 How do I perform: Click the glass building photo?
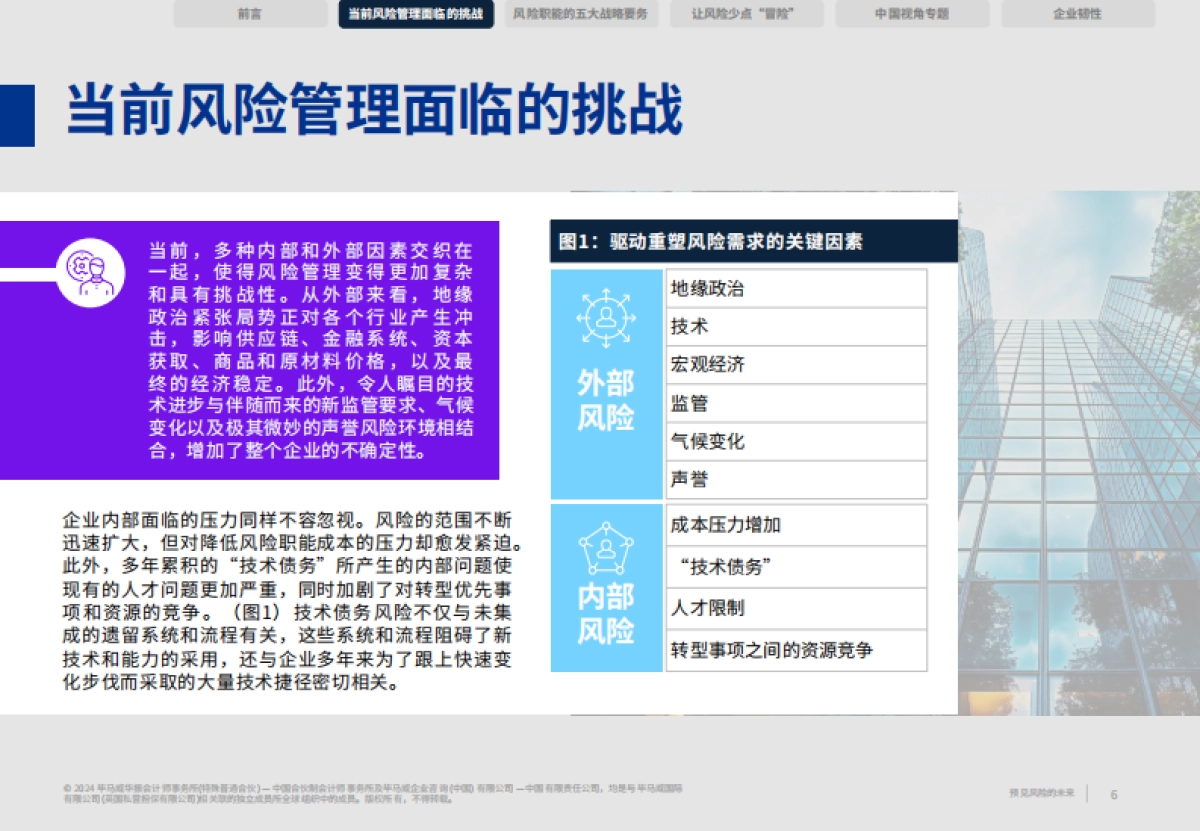(x=1078, y=450)
